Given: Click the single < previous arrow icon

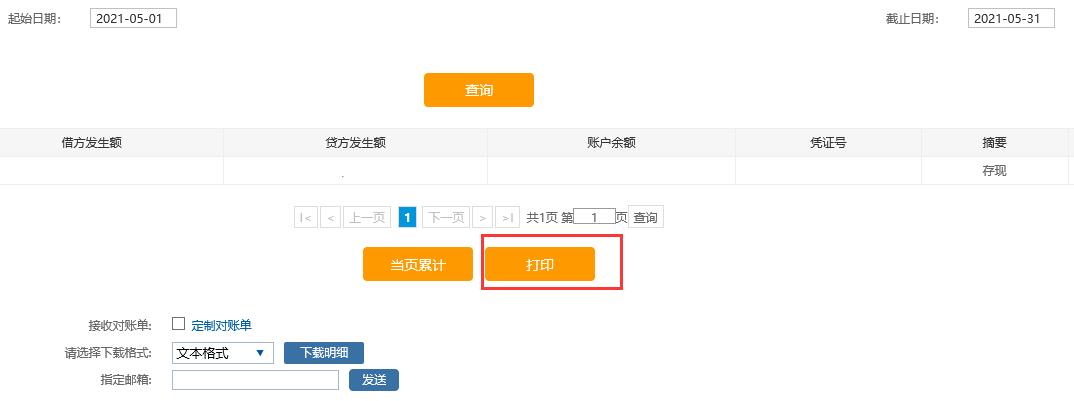Looking at the screenshot, I should pos(330,217).
